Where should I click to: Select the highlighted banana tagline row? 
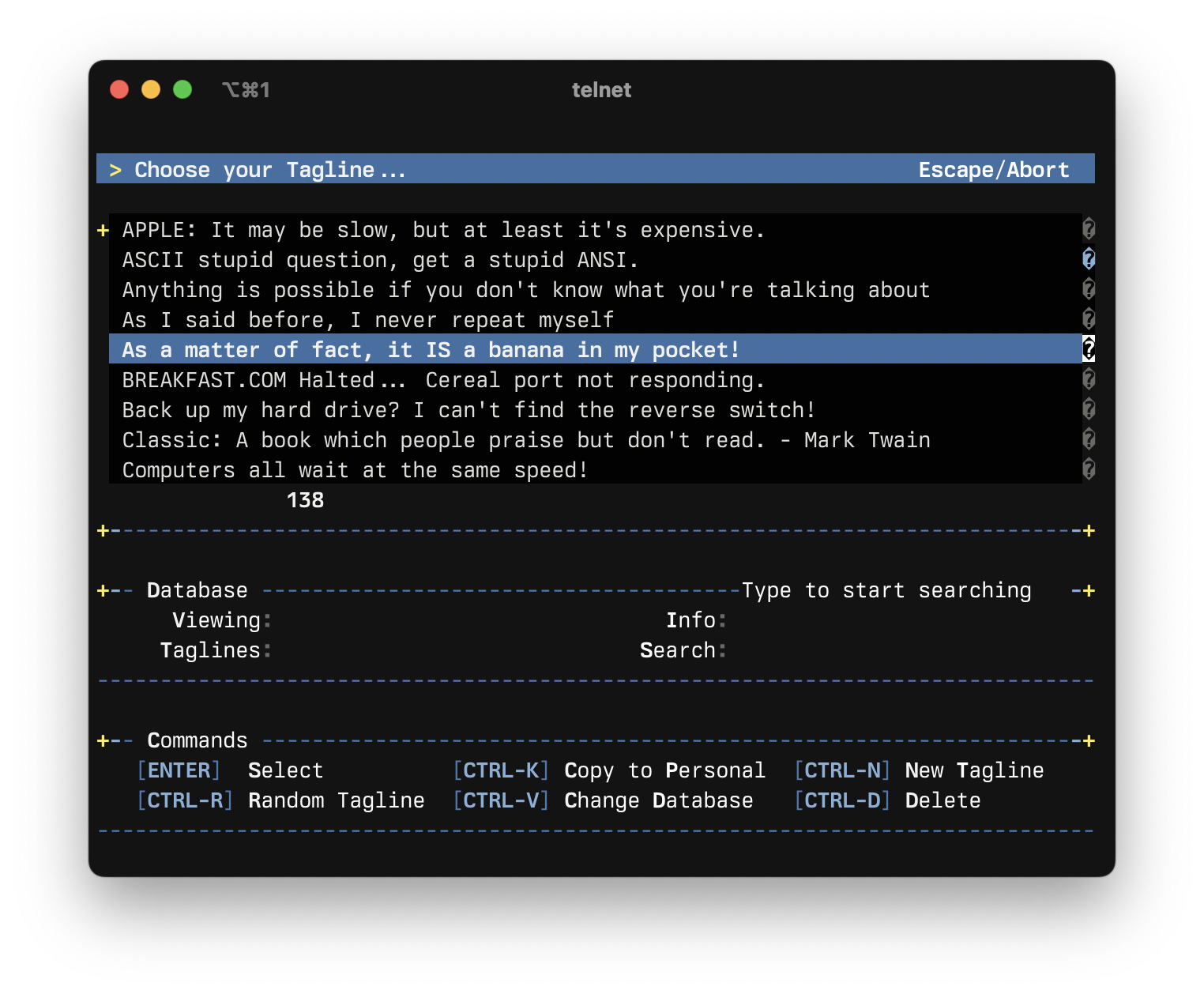431,349
